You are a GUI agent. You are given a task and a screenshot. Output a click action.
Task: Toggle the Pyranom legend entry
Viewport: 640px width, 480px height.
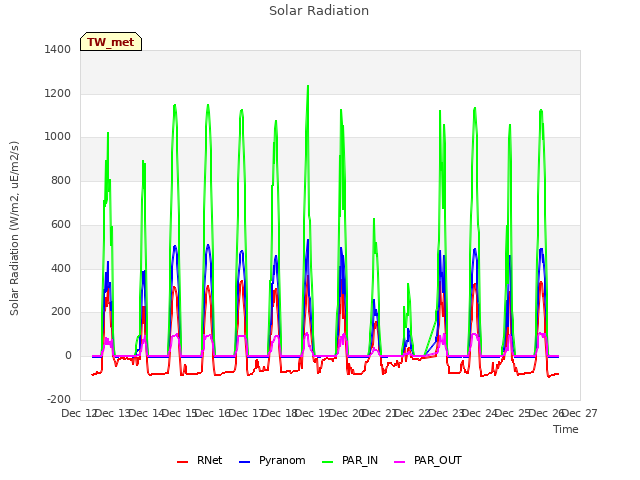[x=272, y=461]
